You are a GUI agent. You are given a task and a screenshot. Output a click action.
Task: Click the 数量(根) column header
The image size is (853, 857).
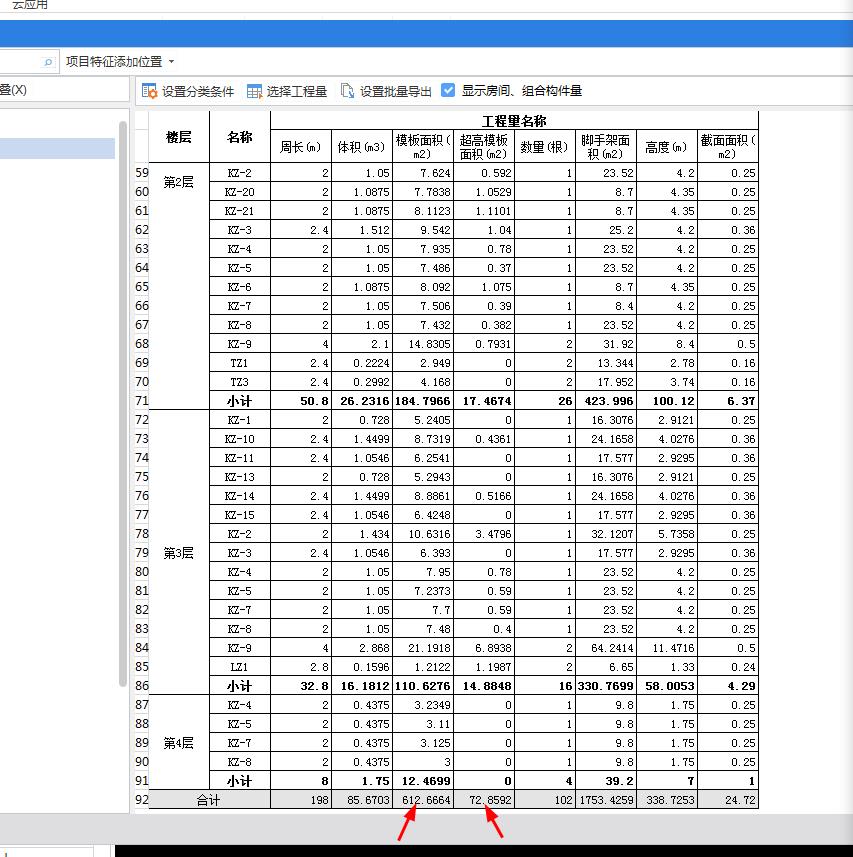[544, 146]
